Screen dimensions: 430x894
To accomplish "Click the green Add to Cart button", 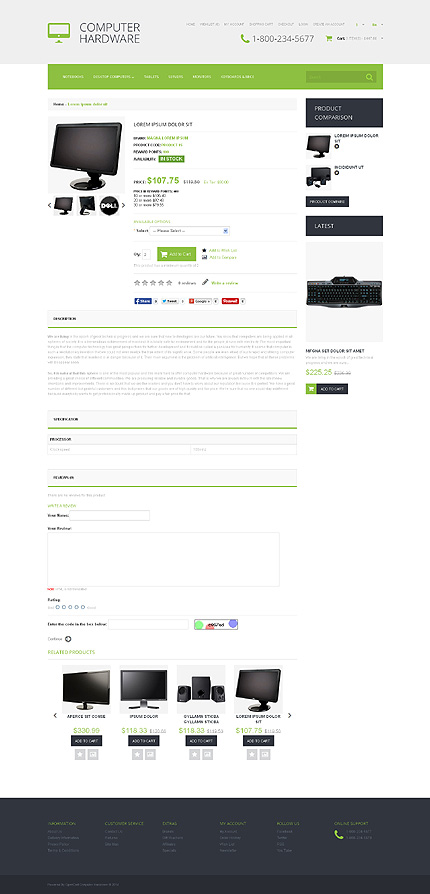I will click(x=176, y=254).
